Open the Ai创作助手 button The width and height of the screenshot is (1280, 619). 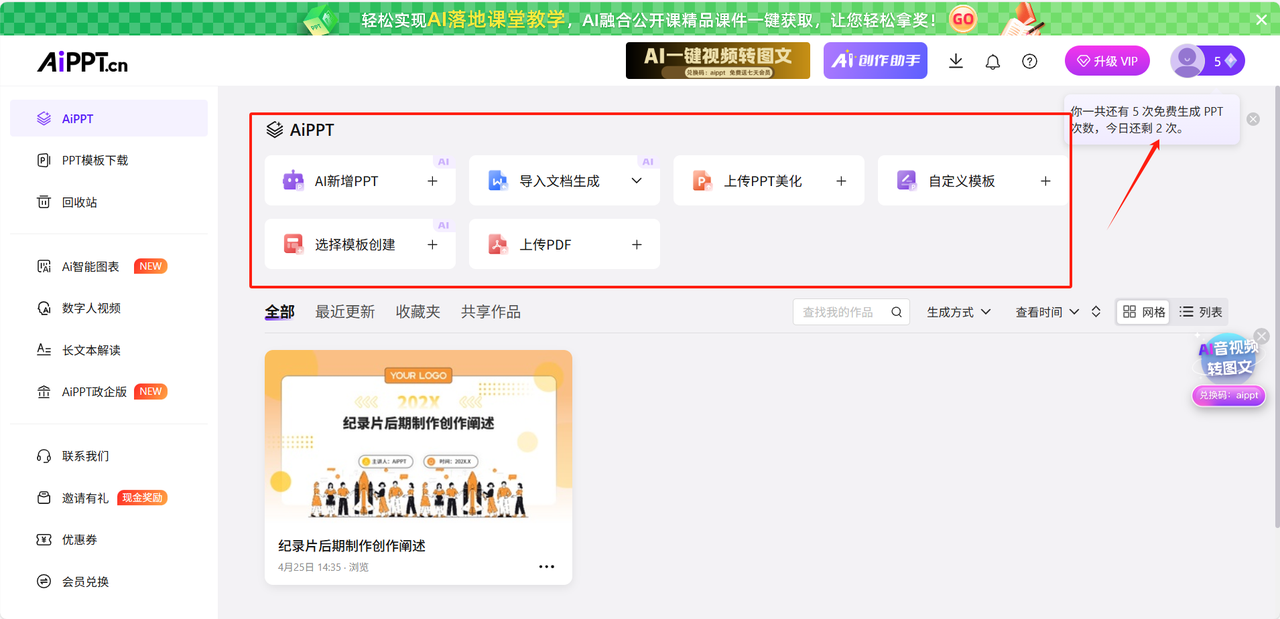click(x=876, y=60)
